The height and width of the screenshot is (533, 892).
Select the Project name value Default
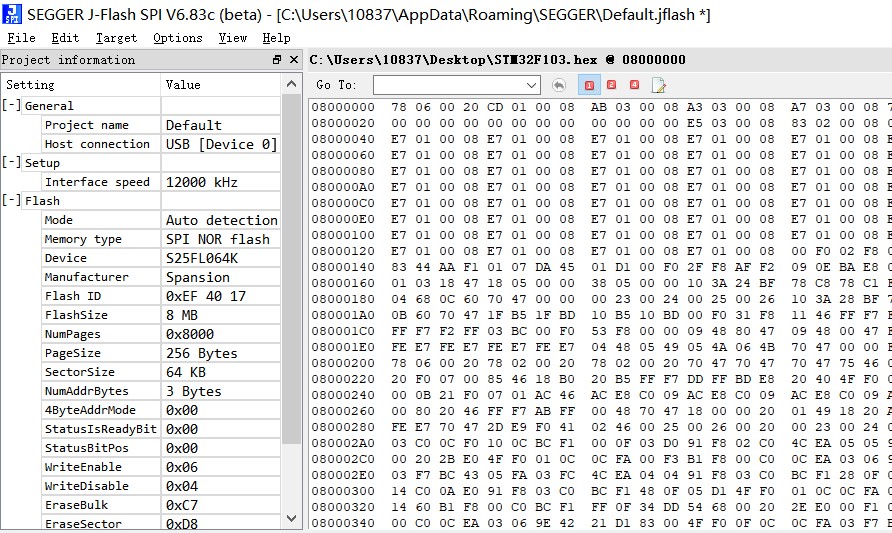(193, 125)
